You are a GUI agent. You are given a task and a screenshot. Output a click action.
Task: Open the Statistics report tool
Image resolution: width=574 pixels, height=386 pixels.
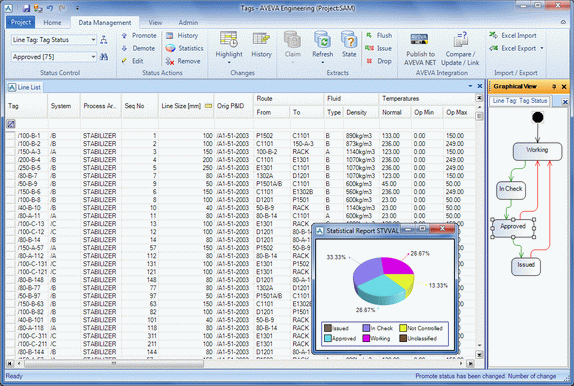184,48
